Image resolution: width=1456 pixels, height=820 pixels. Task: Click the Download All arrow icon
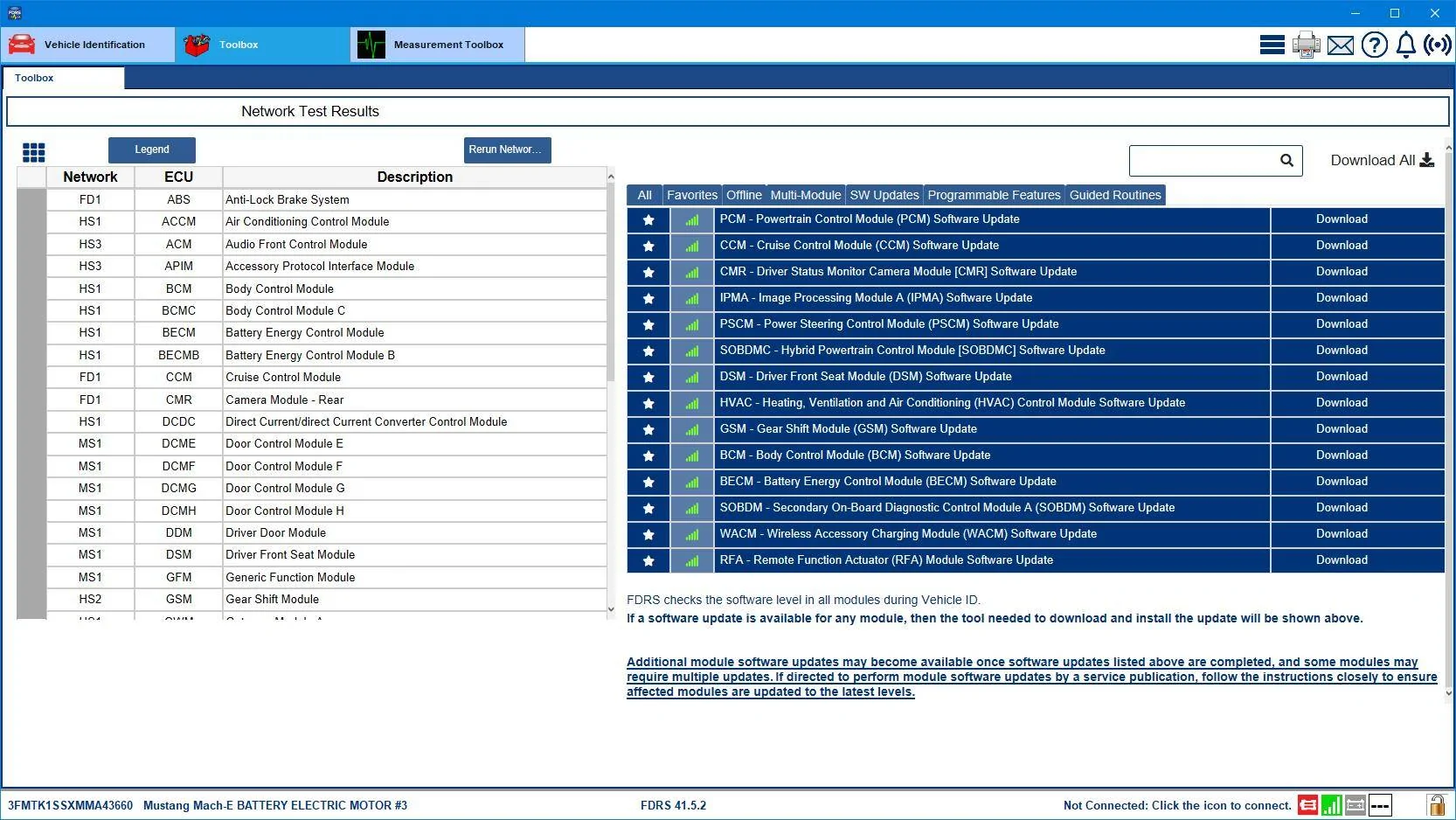(1427, 160)
